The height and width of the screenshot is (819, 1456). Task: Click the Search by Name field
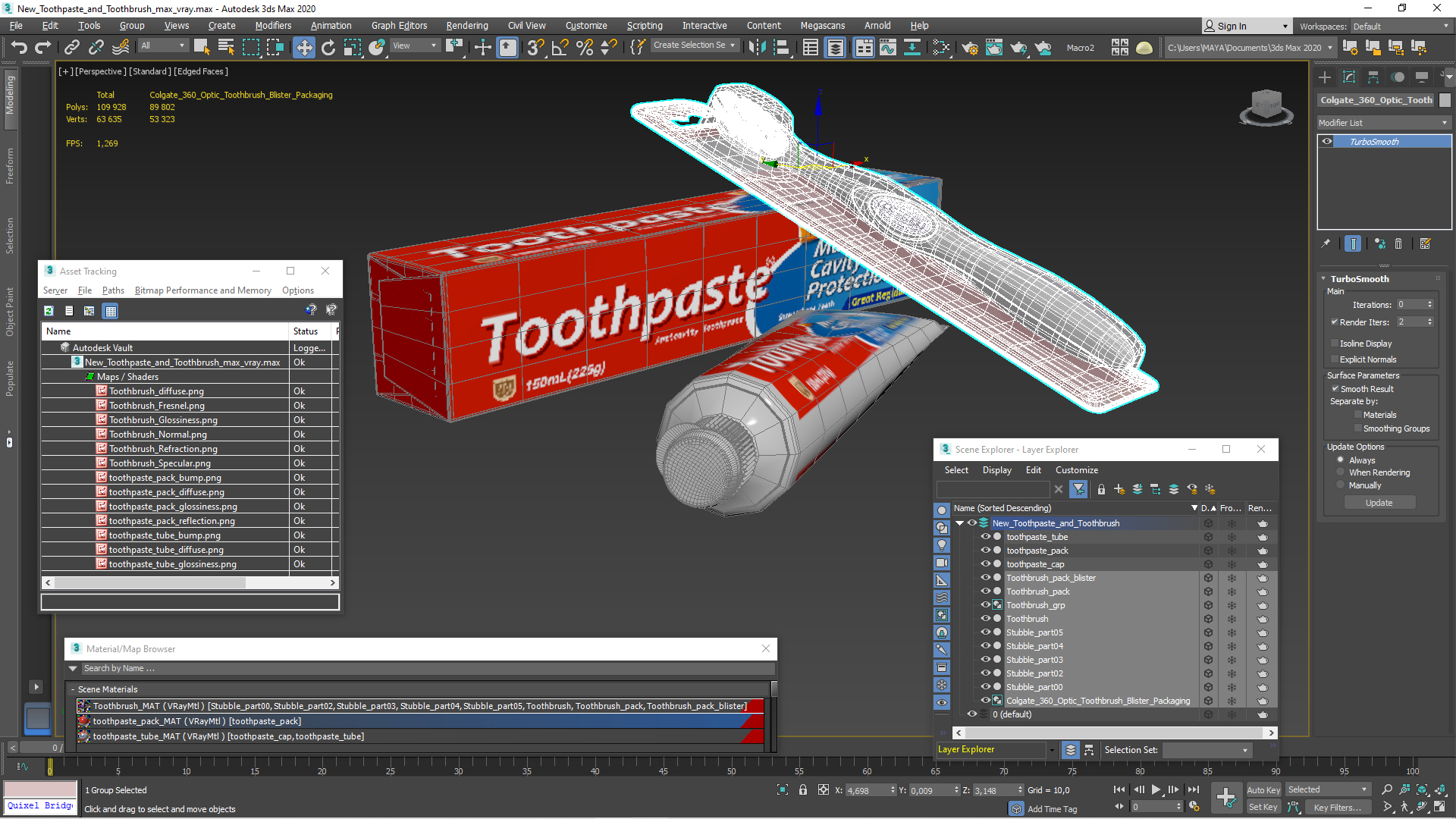[x=428, y=669]
